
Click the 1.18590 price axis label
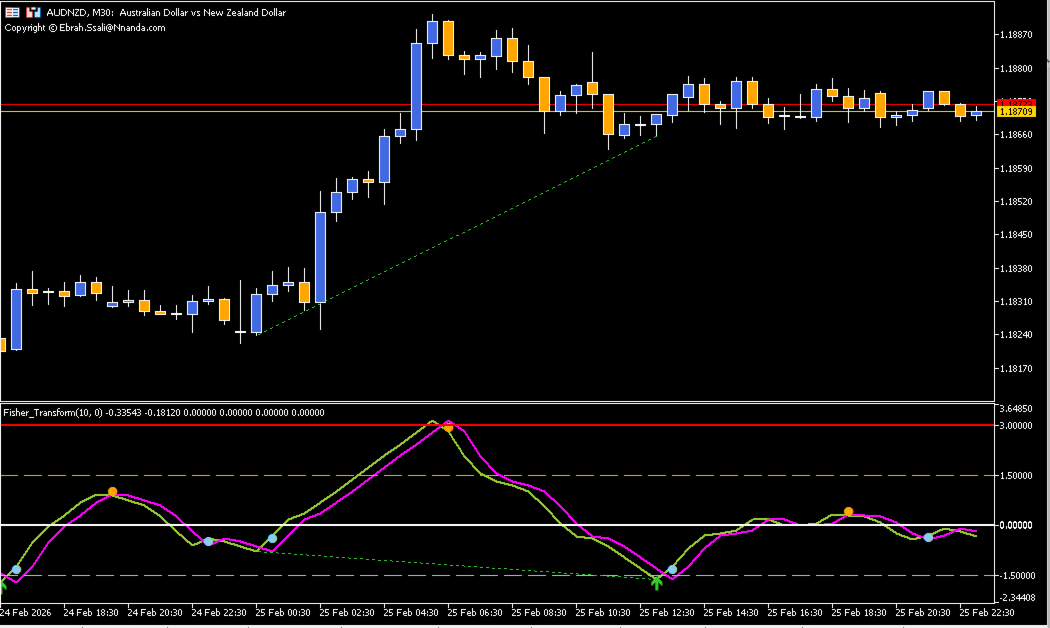click(1015, 168)
